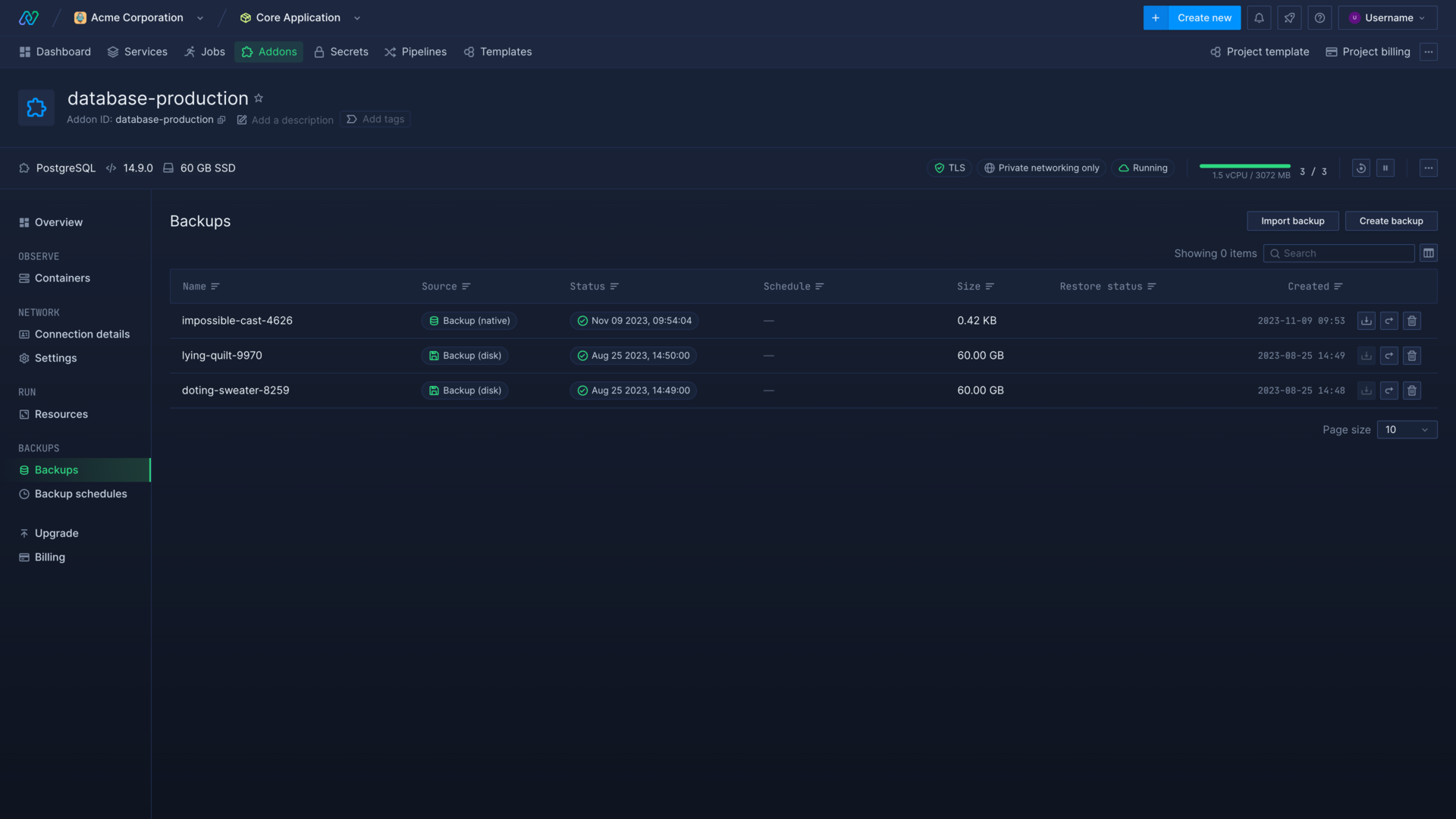Go to the Dashboard tab
Viewport: 1456px width, 819px height.
(x=55, y=52)
